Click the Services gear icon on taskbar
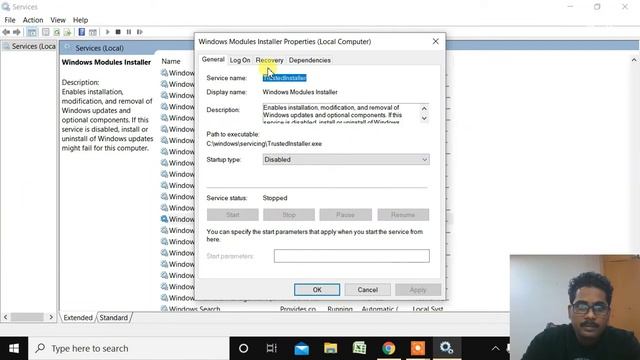Viewport: 640px width, 360px height. pos(447,348)
